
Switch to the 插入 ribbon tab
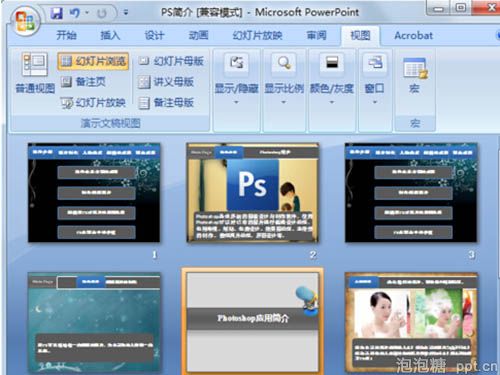(110, 35)
